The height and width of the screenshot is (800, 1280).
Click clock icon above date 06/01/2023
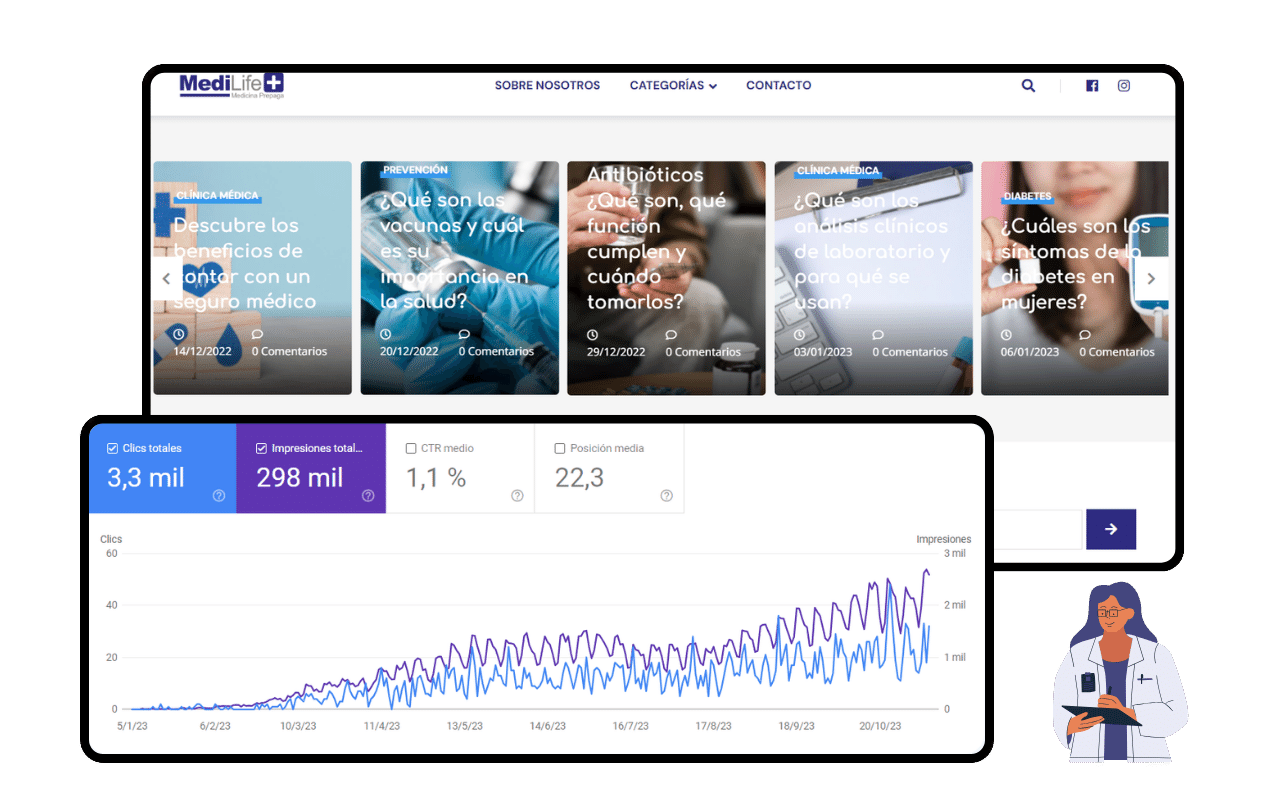click(x=1006, y=334)
